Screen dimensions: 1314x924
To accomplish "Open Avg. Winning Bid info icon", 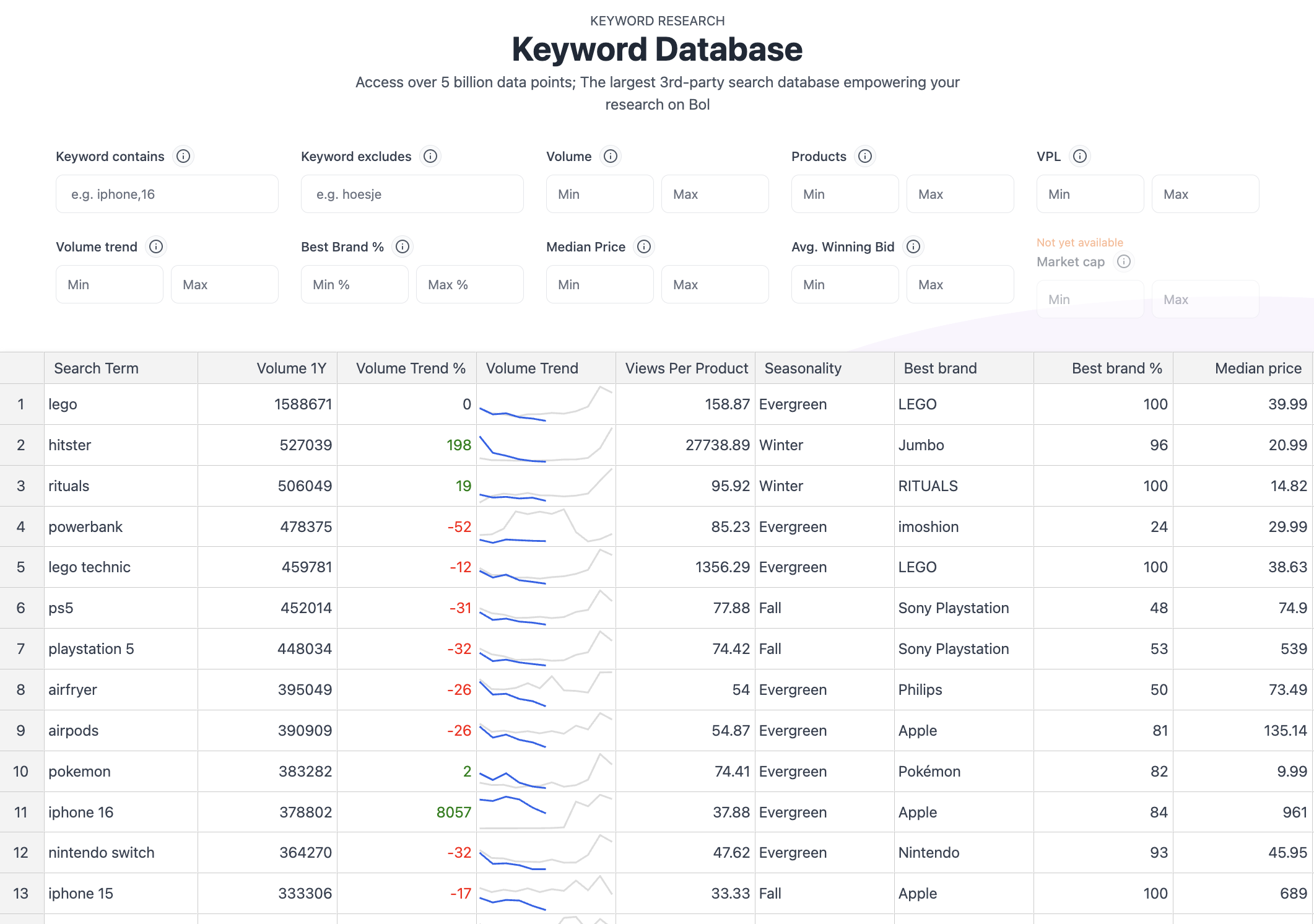I will (913, 246).
